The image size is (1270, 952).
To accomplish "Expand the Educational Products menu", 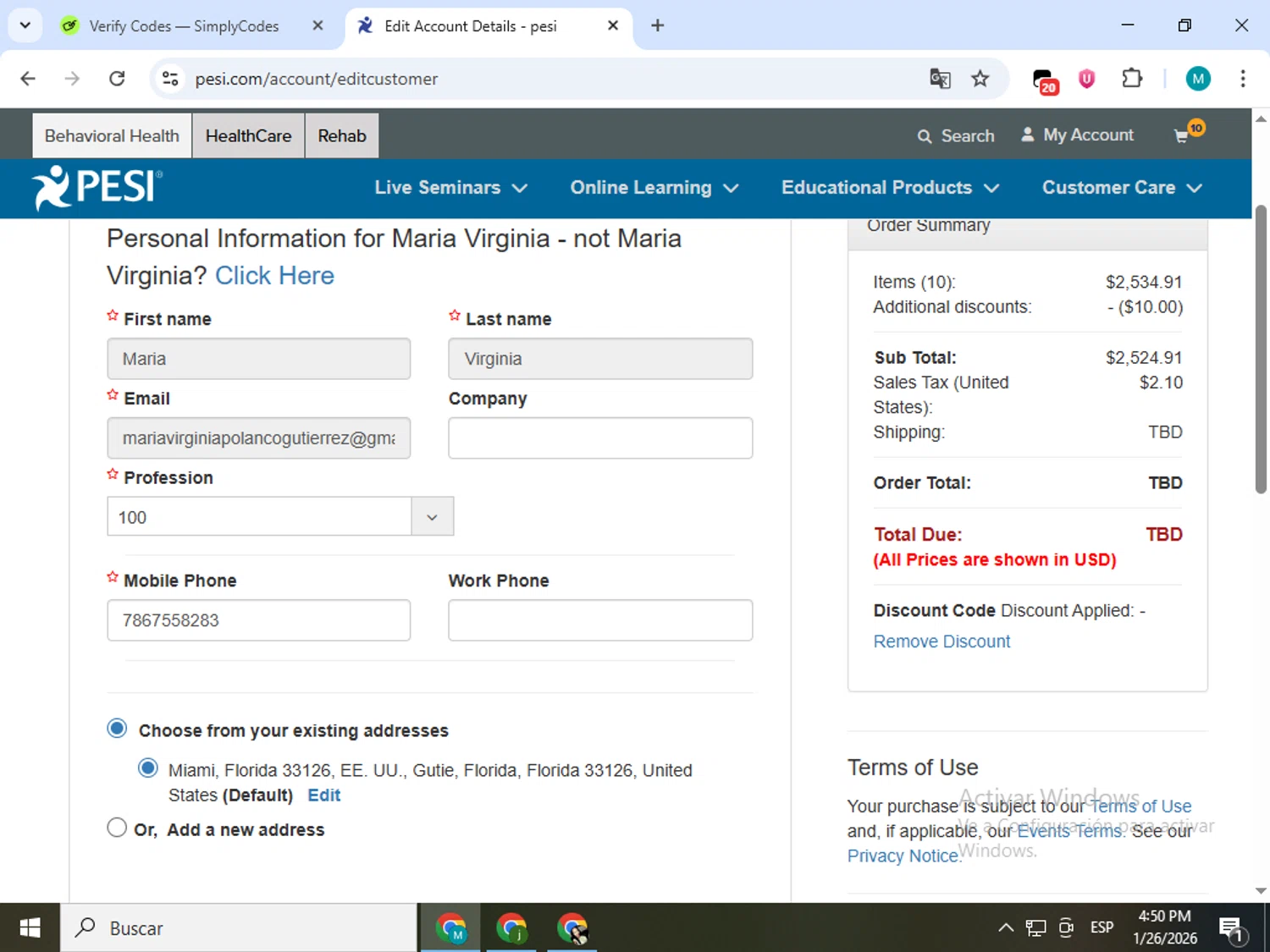I will [x=890, y=188].
